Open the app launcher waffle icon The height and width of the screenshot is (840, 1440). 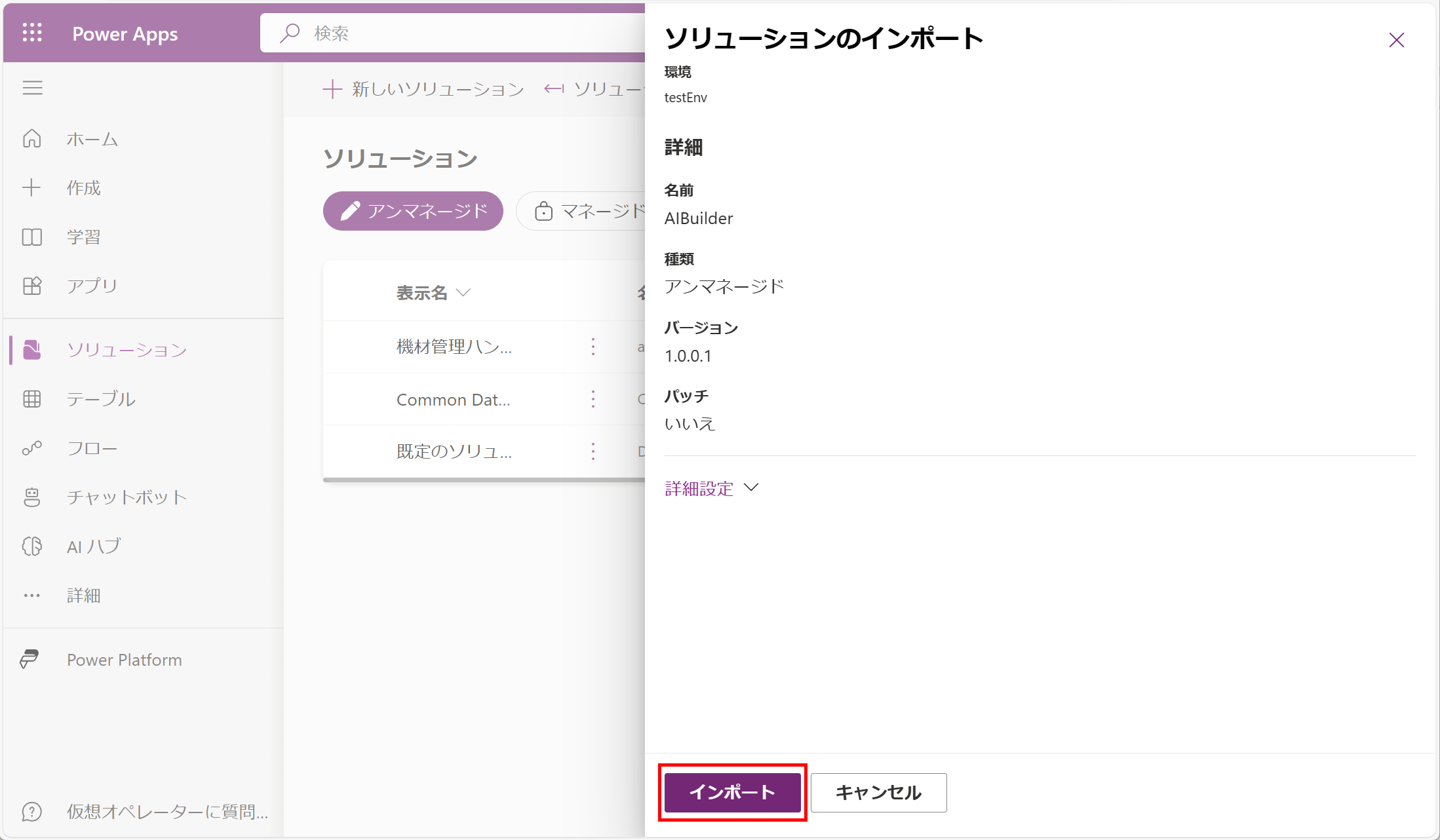[x=32, y=33]
